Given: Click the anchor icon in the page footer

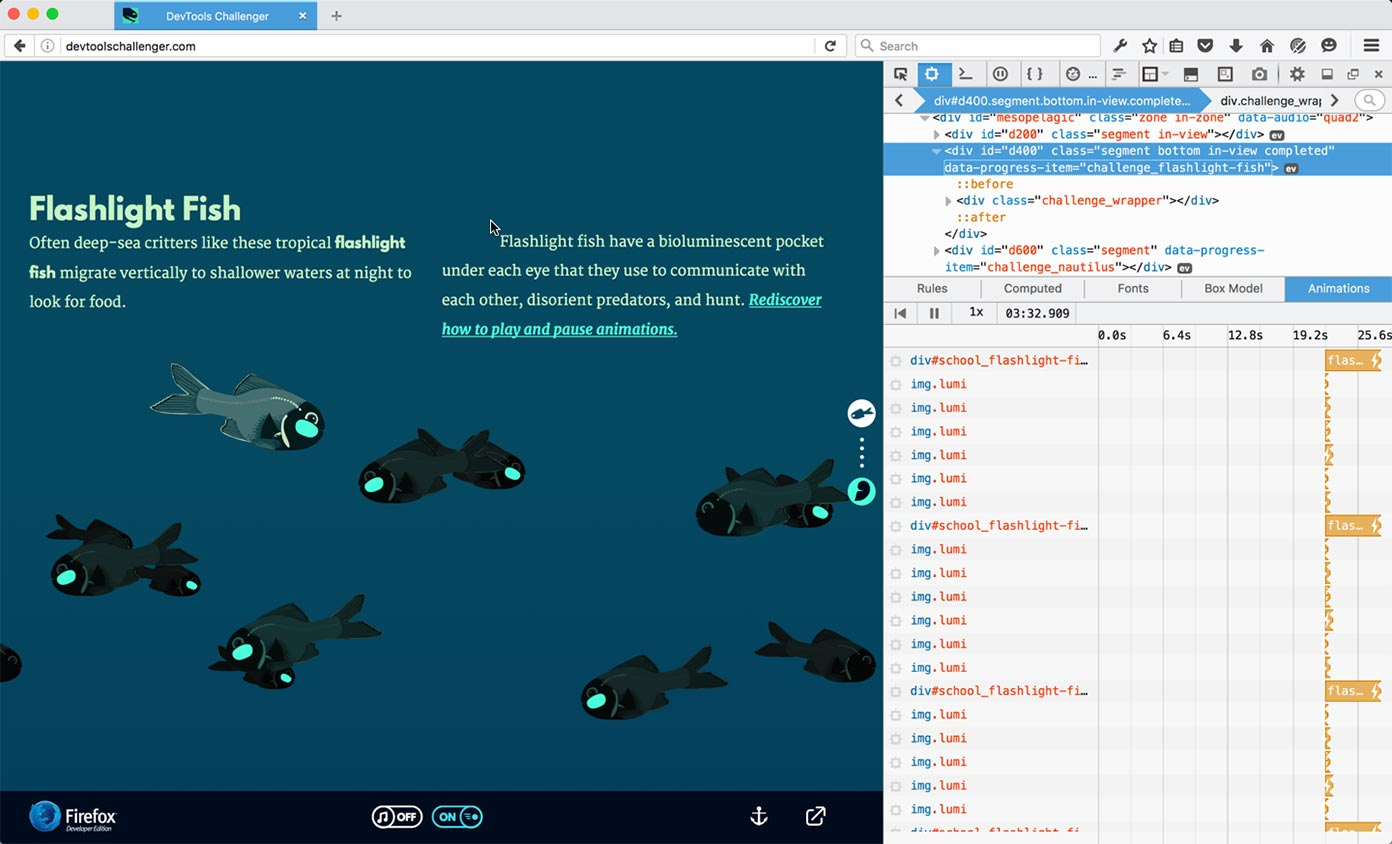Looking at the screenshot, I should point(758,816).
